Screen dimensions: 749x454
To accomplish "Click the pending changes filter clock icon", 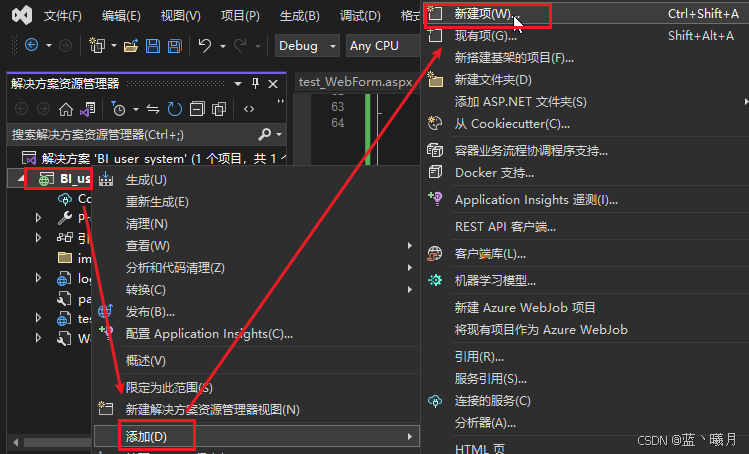I will click(x=118, y=109).
